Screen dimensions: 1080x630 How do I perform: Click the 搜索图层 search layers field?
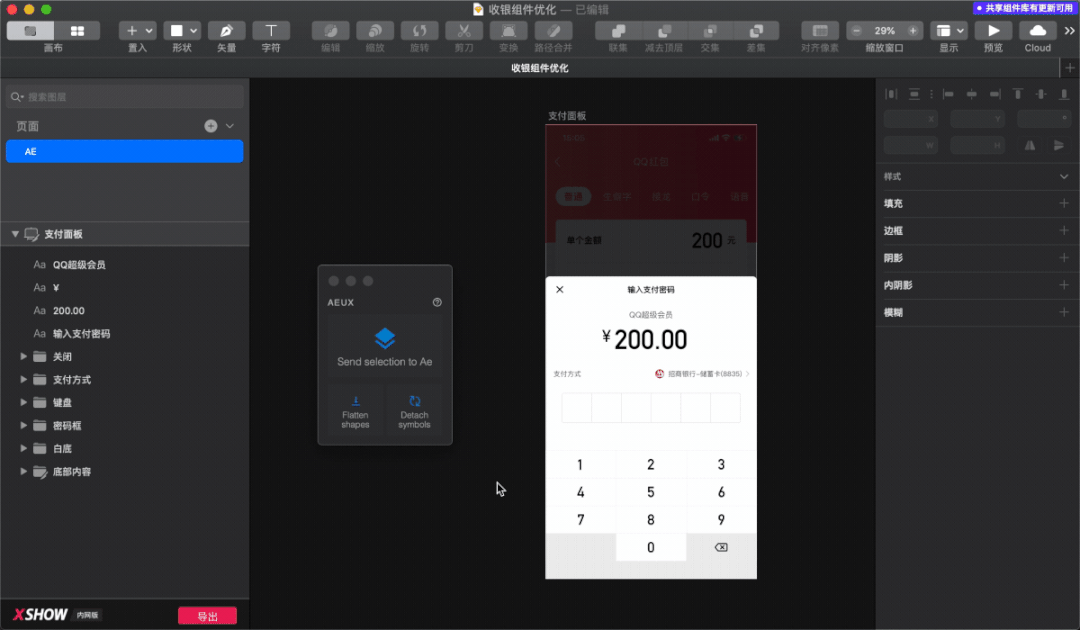125,97
